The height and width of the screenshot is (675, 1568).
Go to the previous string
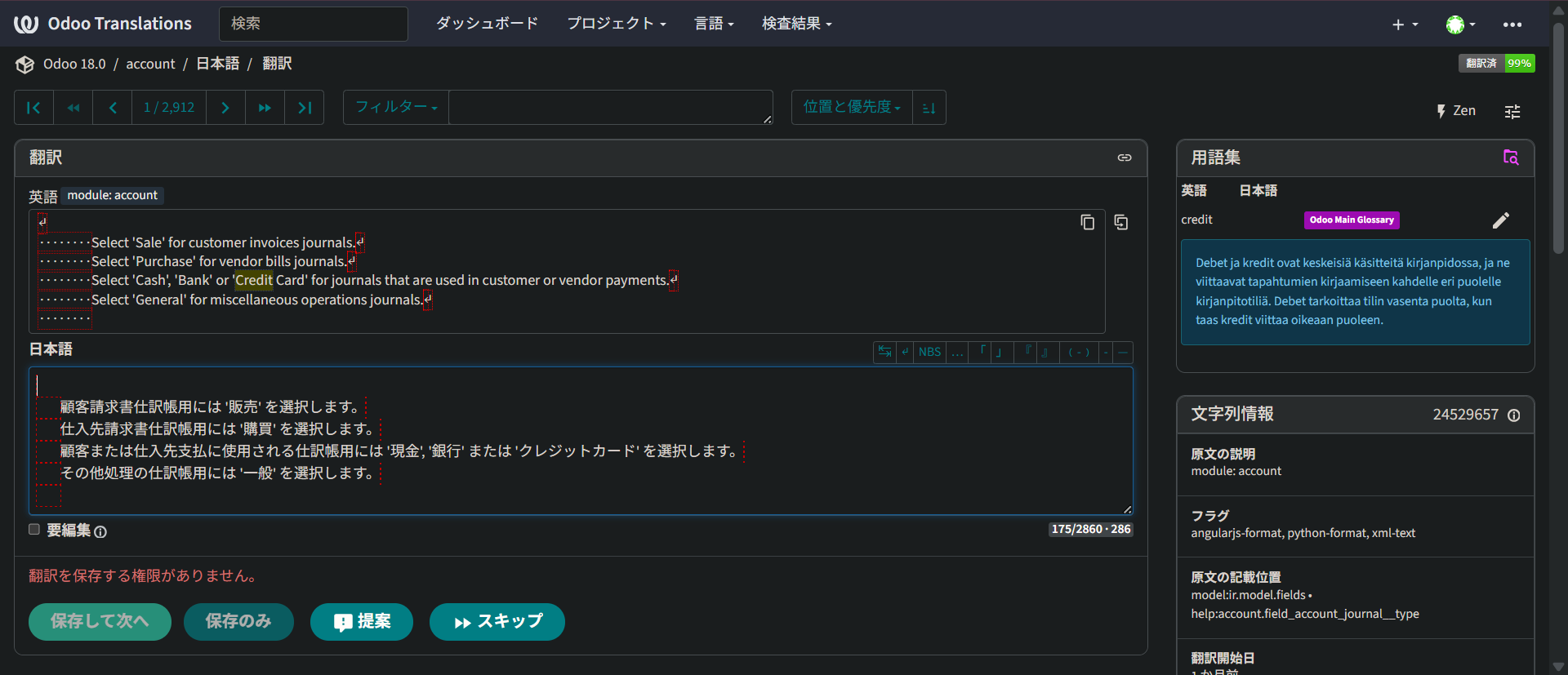[113, 108]
